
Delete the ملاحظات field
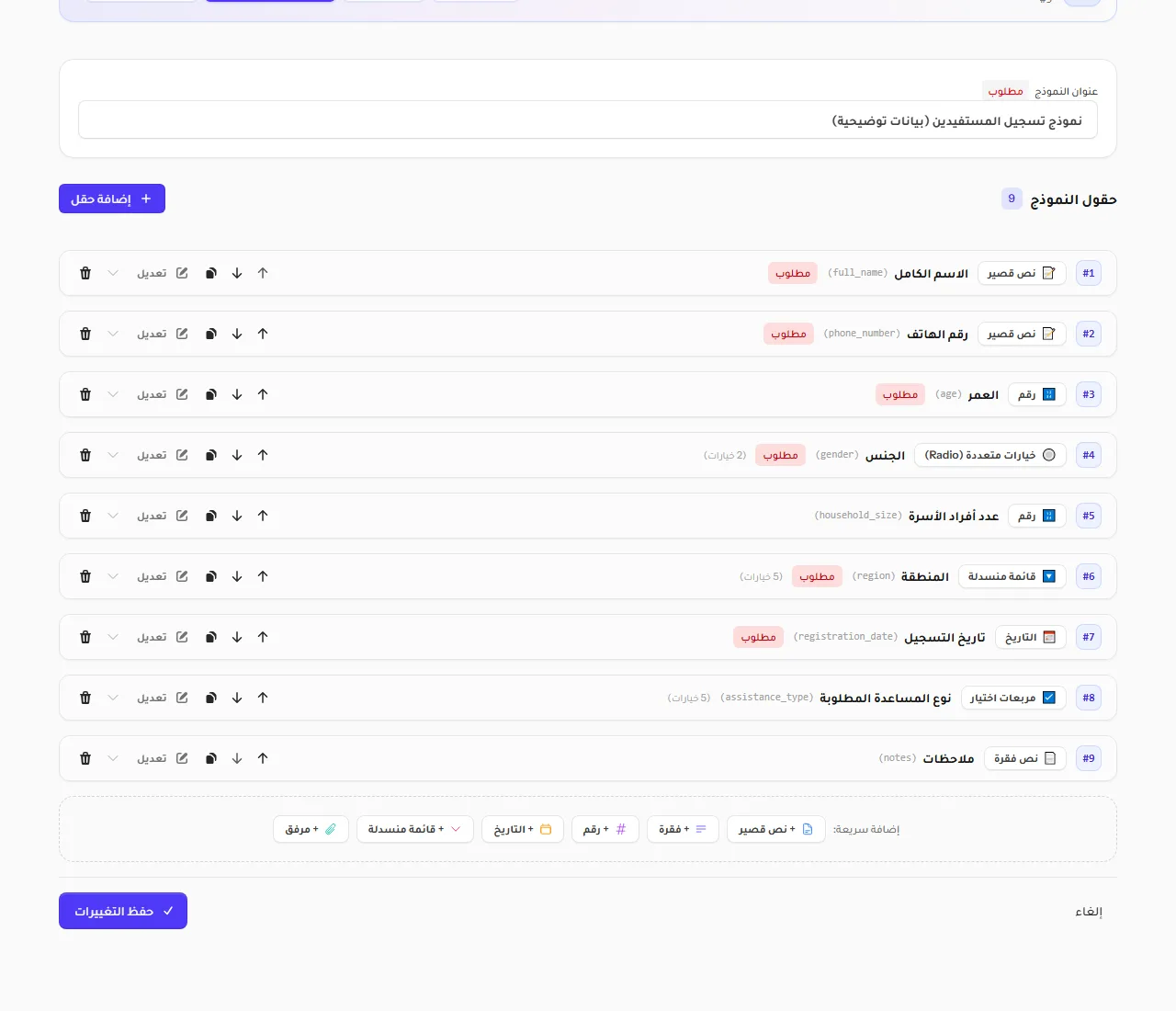pyautogui.click(x=85, y=758)
